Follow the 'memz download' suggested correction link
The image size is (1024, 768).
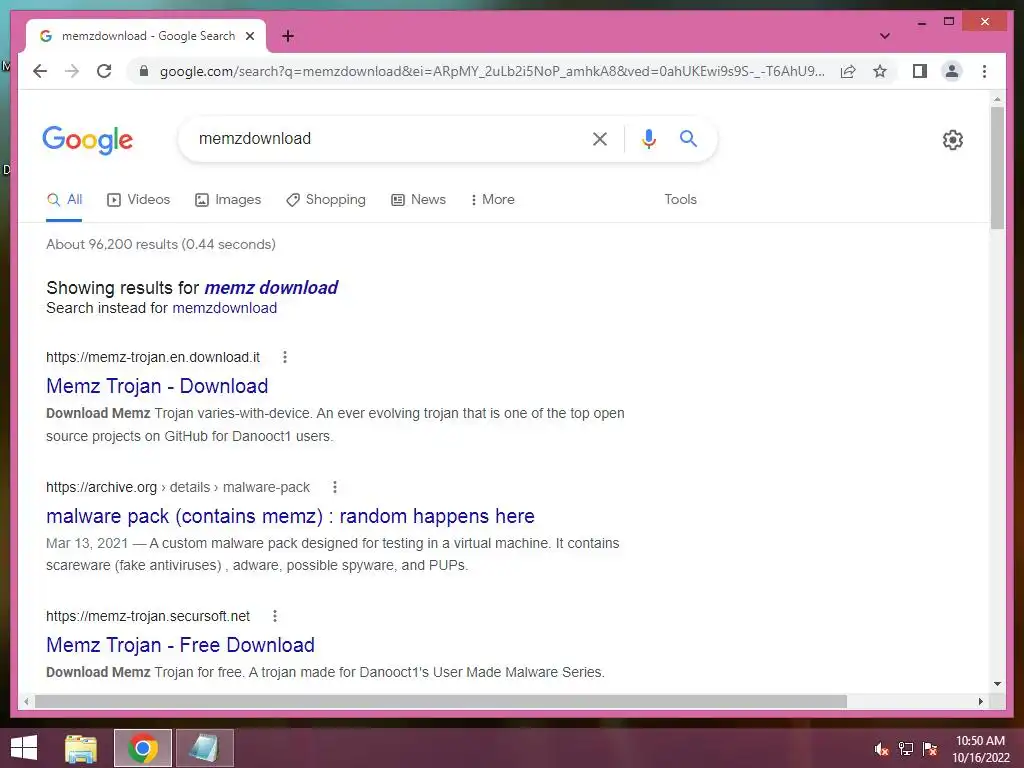click(x=271, y=287)
